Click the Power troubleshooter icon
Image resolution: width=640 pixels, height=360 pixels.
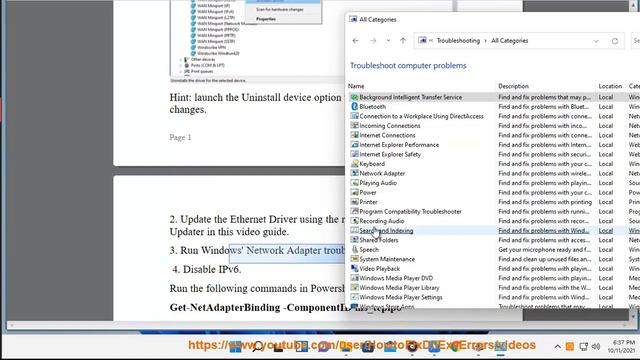[x=354, y=192]
